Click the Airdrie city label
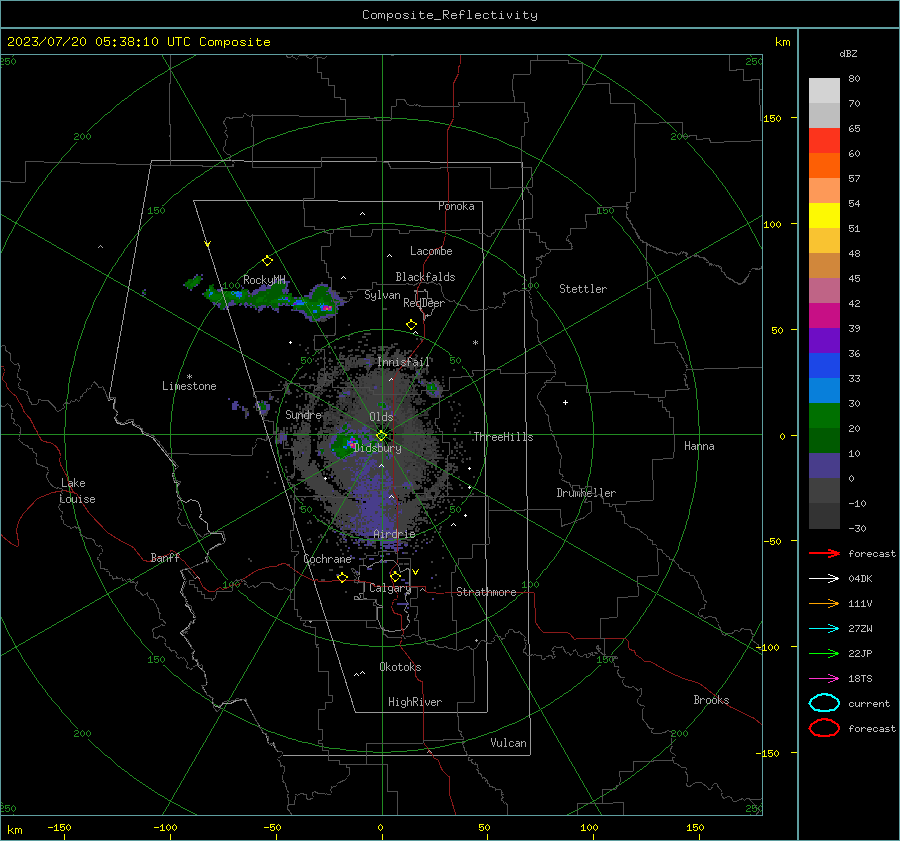Screen dimensions: 900x841 394,534
